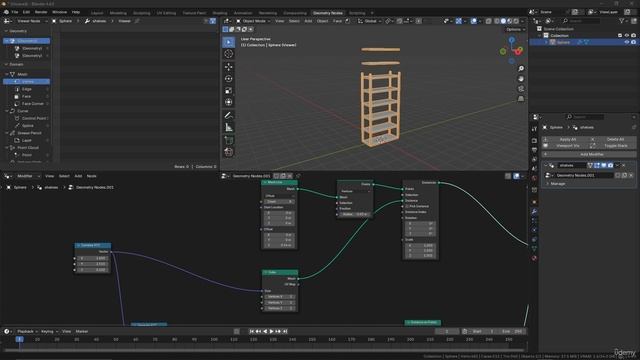Toggle the viewport overlays button
This screenshot has width=640, height=360.
point(473,21)
